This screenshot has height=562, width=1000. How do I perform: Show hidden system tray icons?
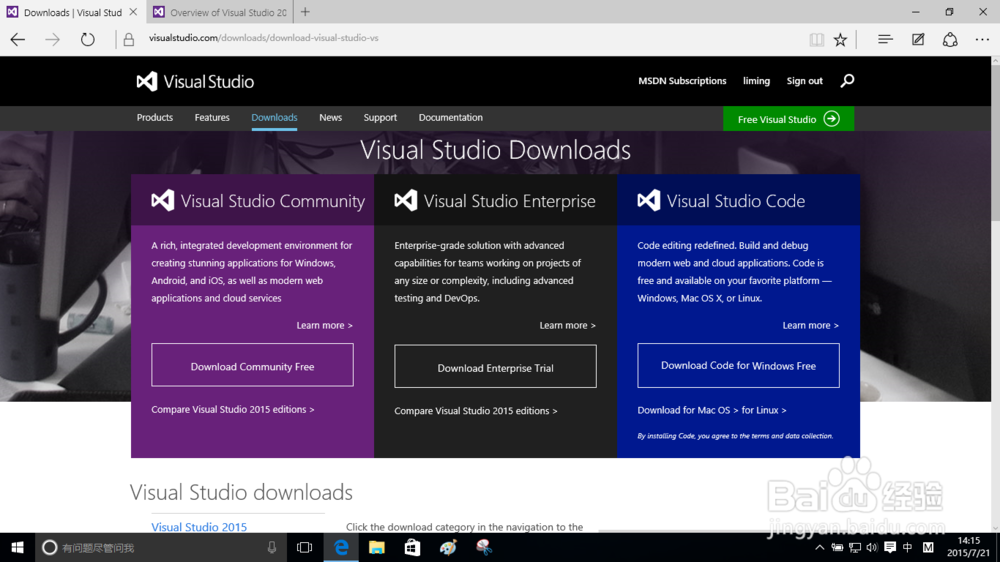[x=820, y=548]
